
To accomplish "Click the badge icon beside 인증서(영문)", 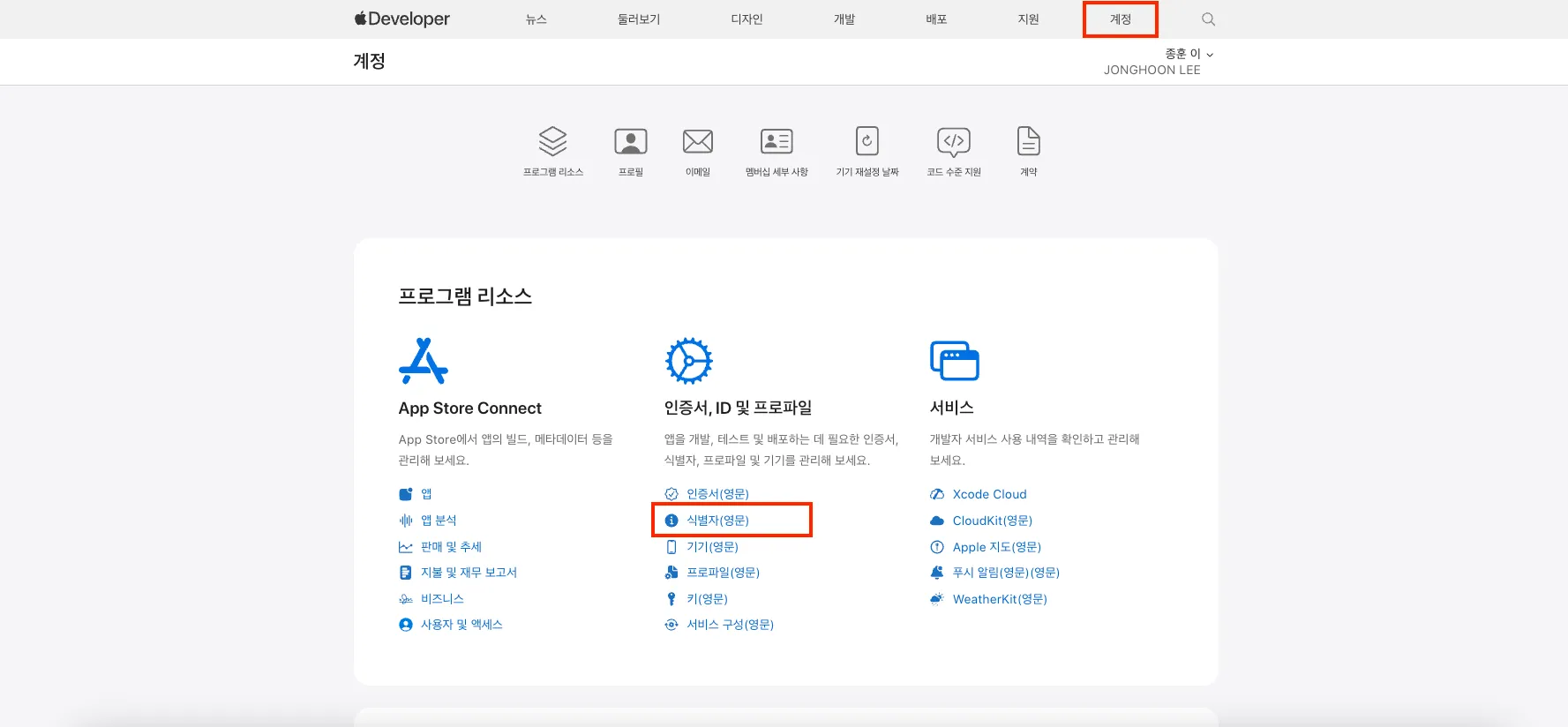I will tap(671, 494).
